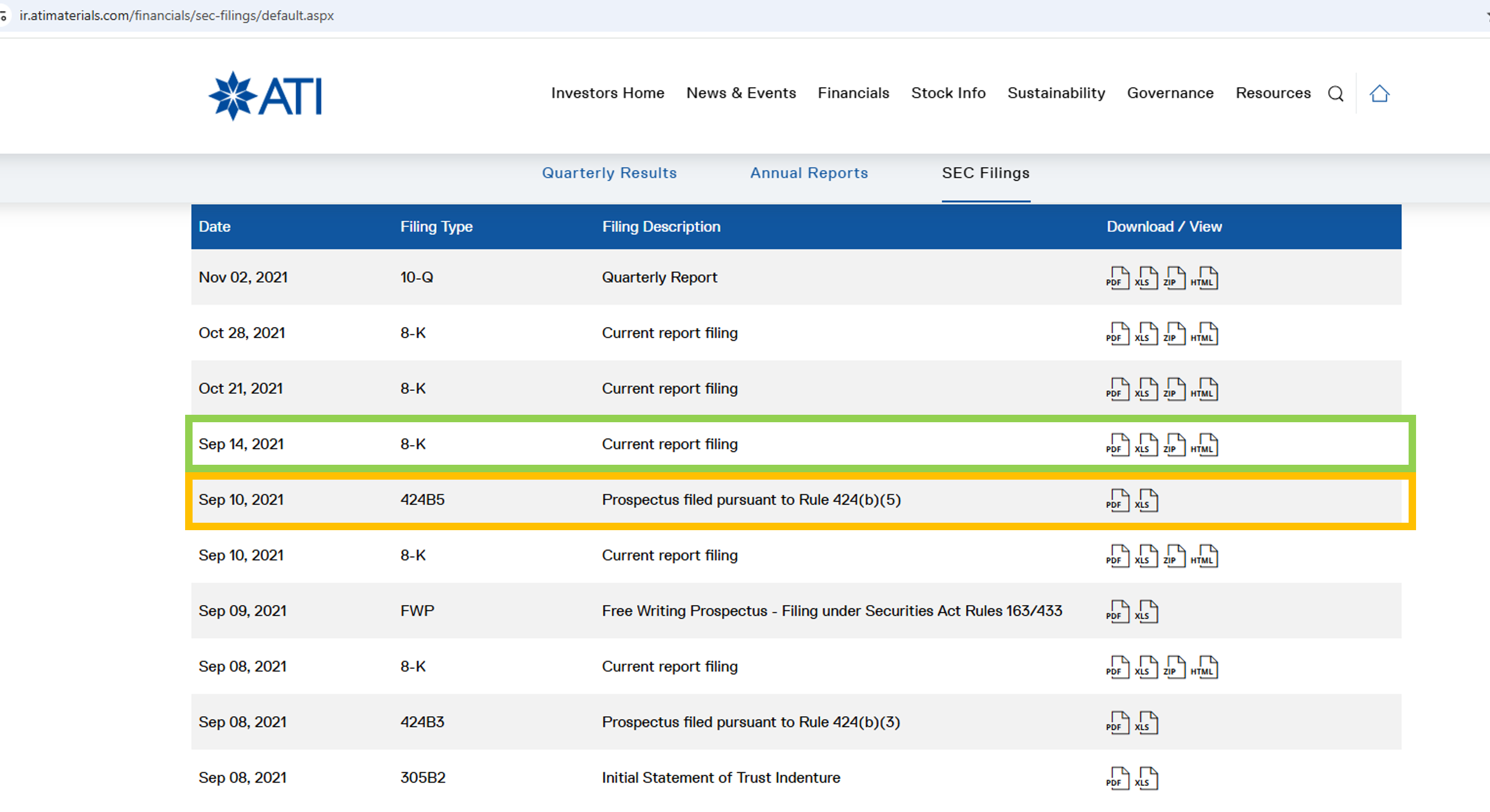Open the Governance menu
1490x812 pixels.
1170,93
